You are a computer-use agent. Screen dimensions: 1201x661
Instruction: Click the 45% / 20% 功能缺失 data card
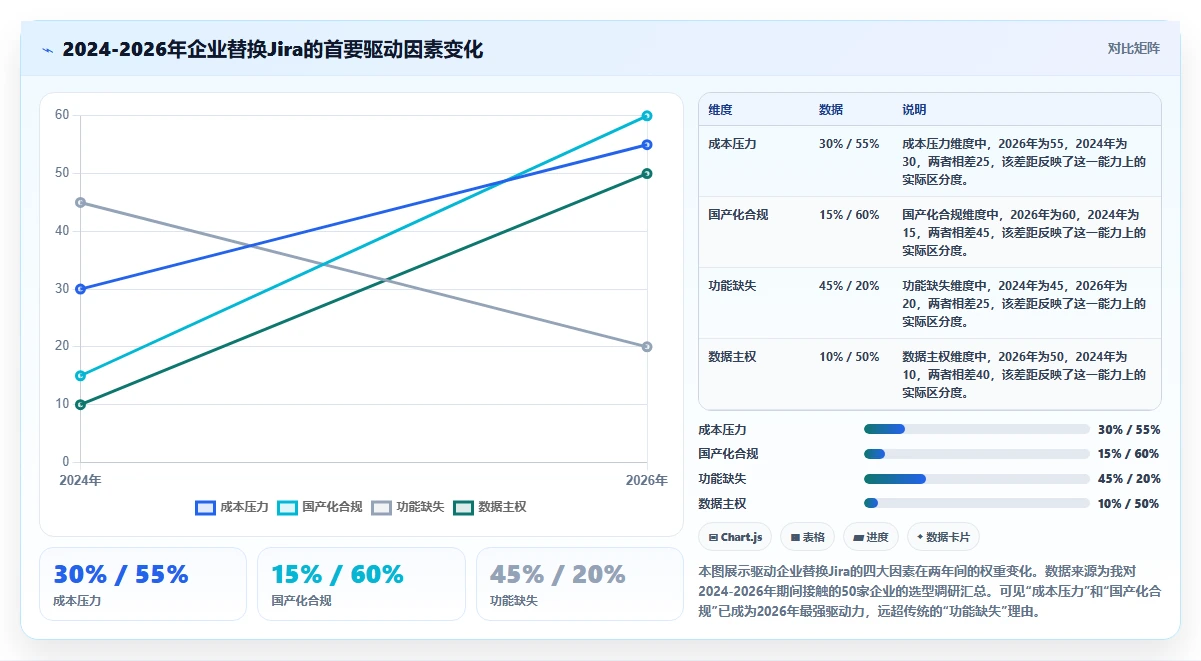point(580,584)
